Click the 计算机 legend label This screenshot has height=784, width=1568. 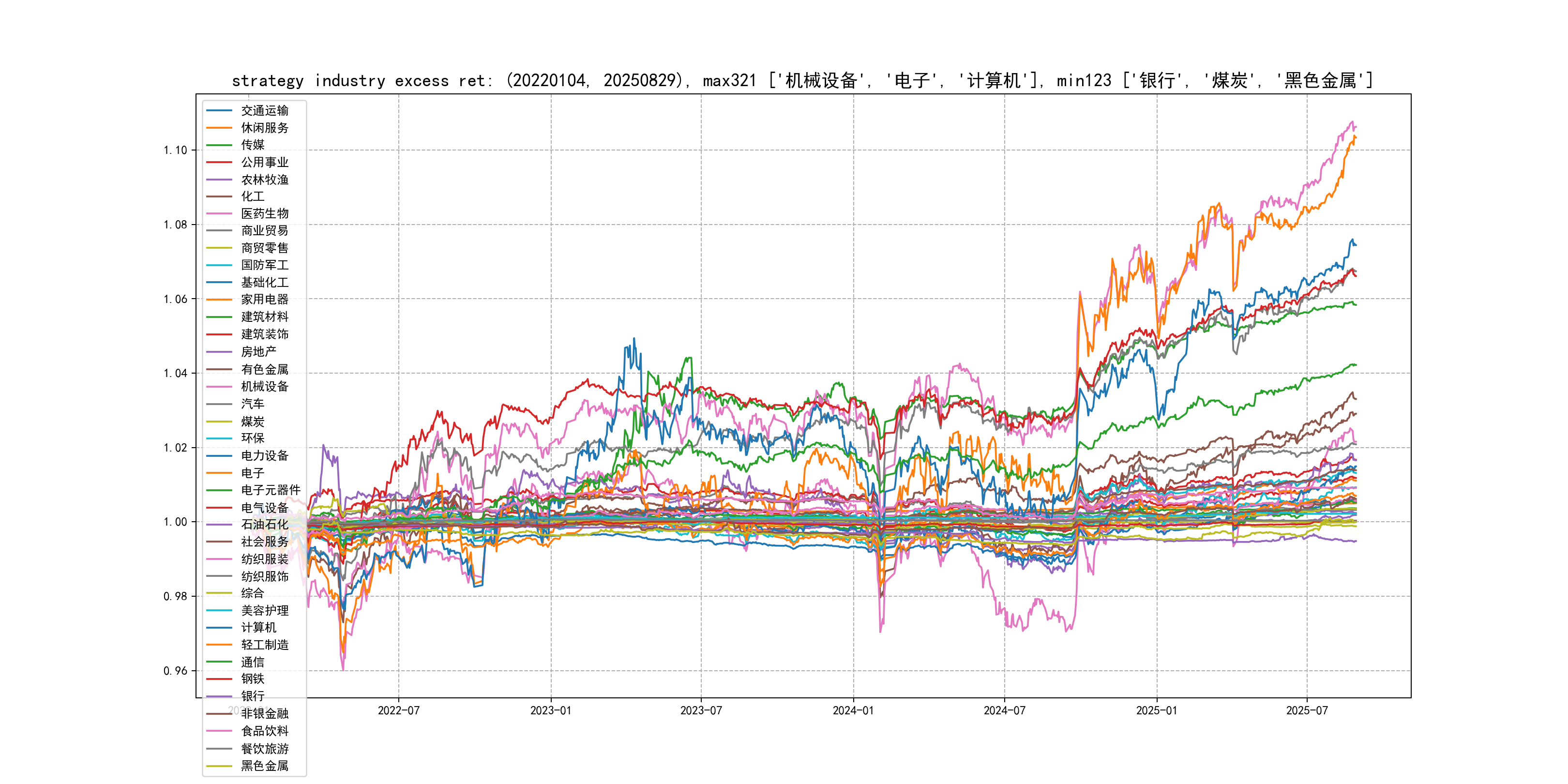pos(258,628)
